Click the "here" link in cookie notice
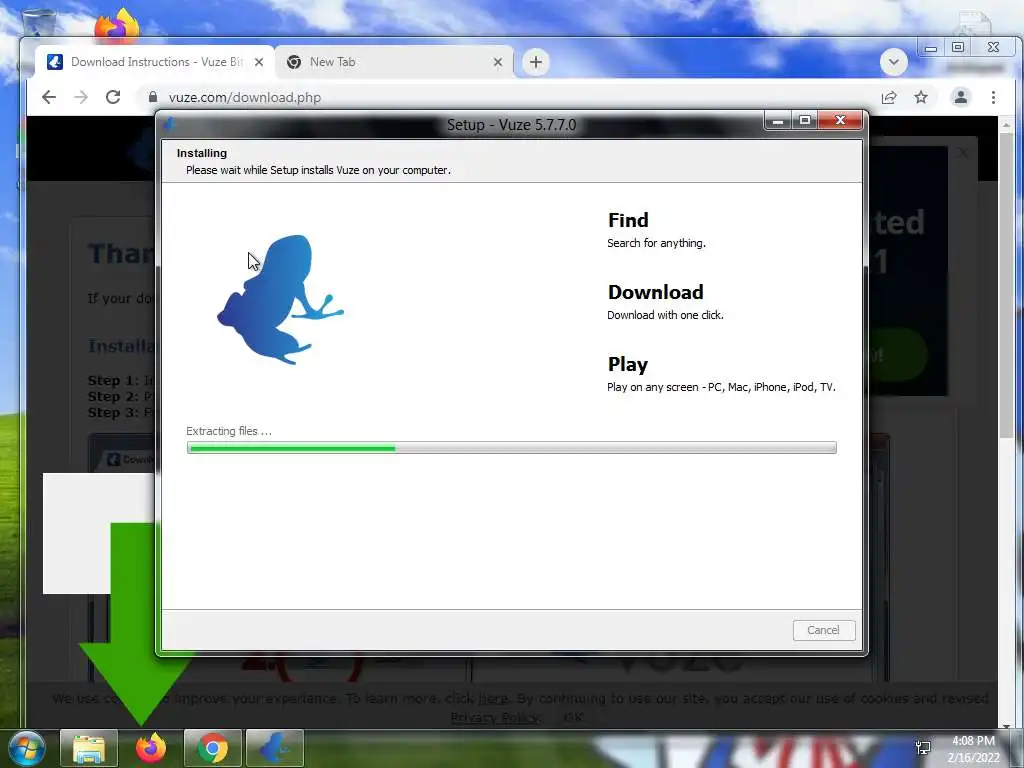Screen dimensions: 1024x768 tap(493, 699)
